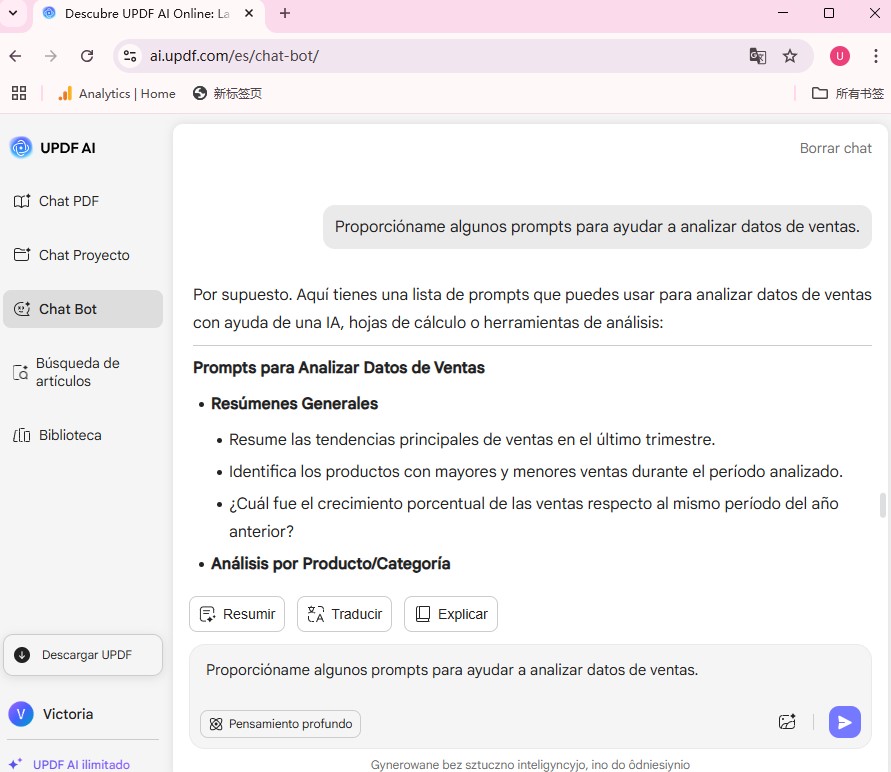Click heading Prompts para Analizar Datos de Ventas
891x772 pixels.
click(339, 368)
